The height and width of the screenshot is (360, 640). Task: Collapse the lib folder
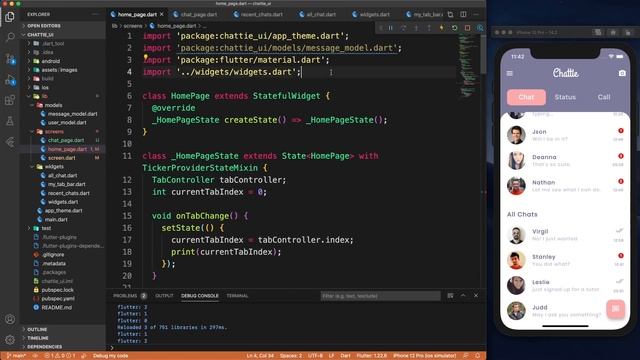pyautogui.click(x=63, y=96)
